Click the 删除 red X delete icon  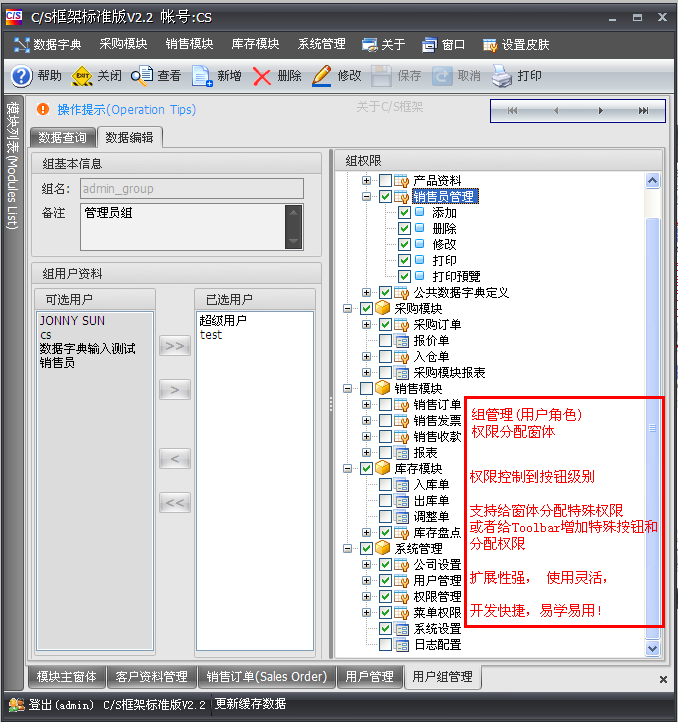point(262,76)
